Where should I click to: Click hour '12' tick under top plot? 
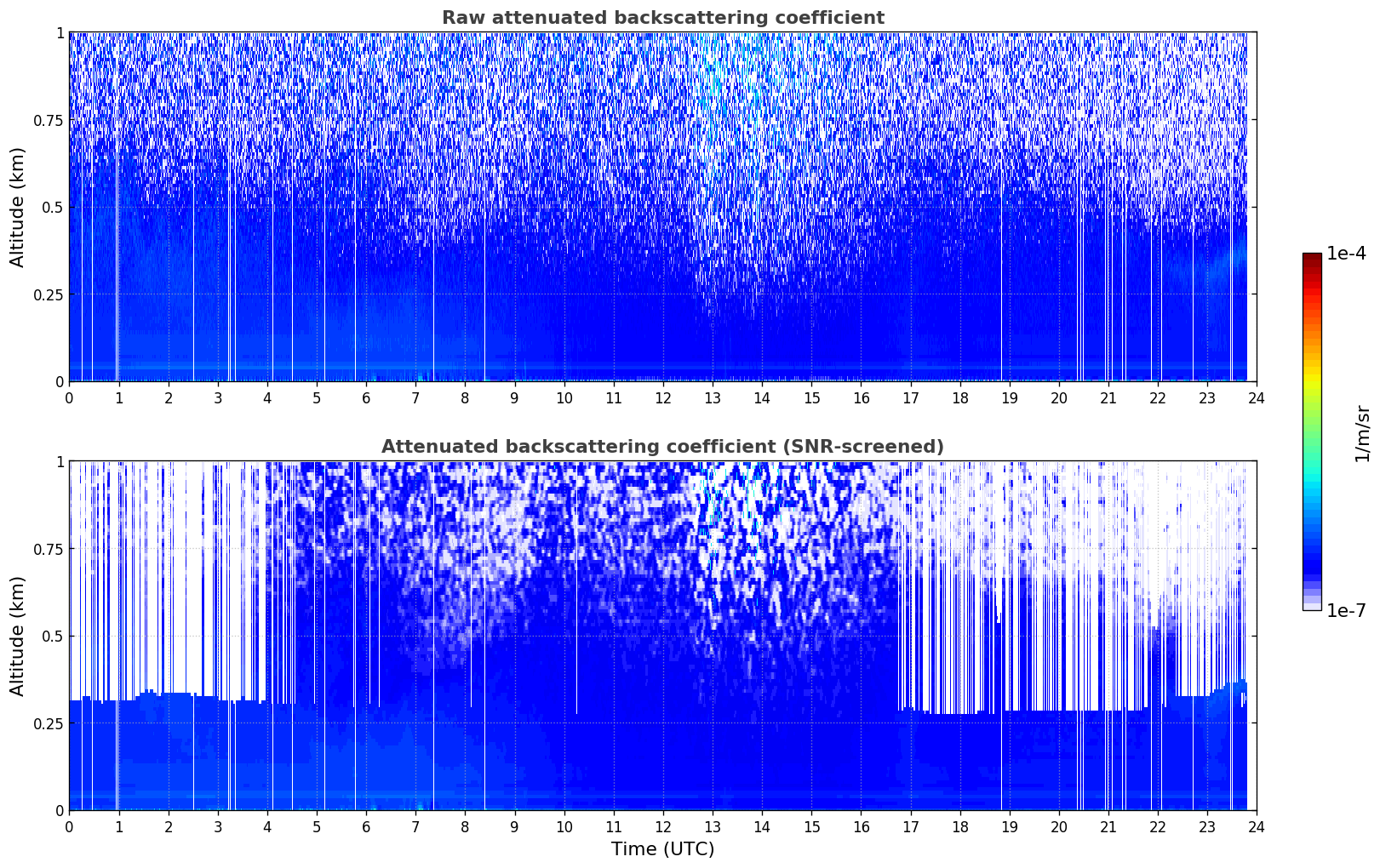point(663,397)
